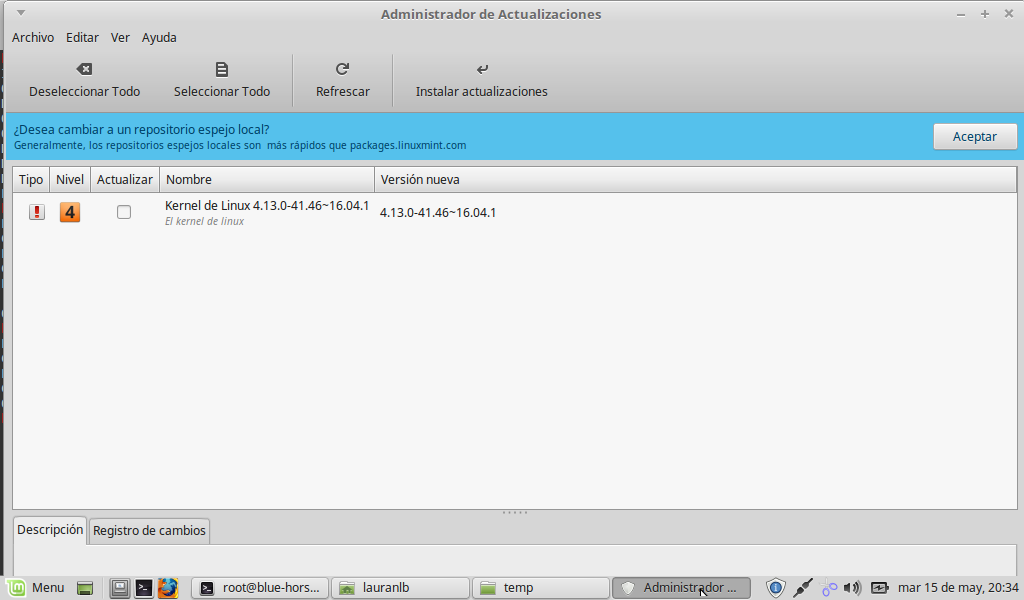Click the update manager shield tray icon

pos(775,588)
